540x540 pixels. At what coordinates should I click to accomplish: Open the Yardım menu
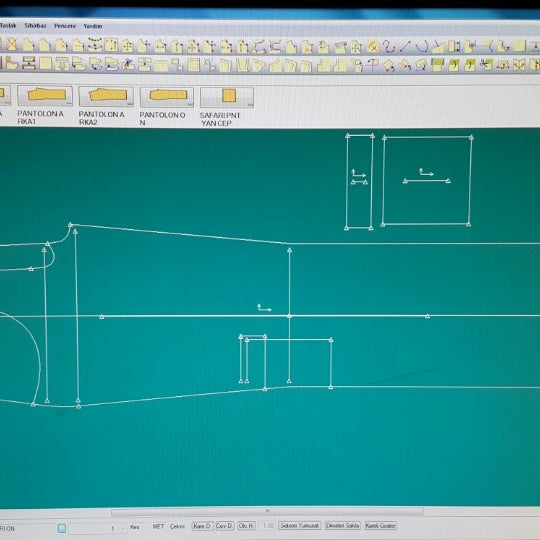(x=93, y=26)
